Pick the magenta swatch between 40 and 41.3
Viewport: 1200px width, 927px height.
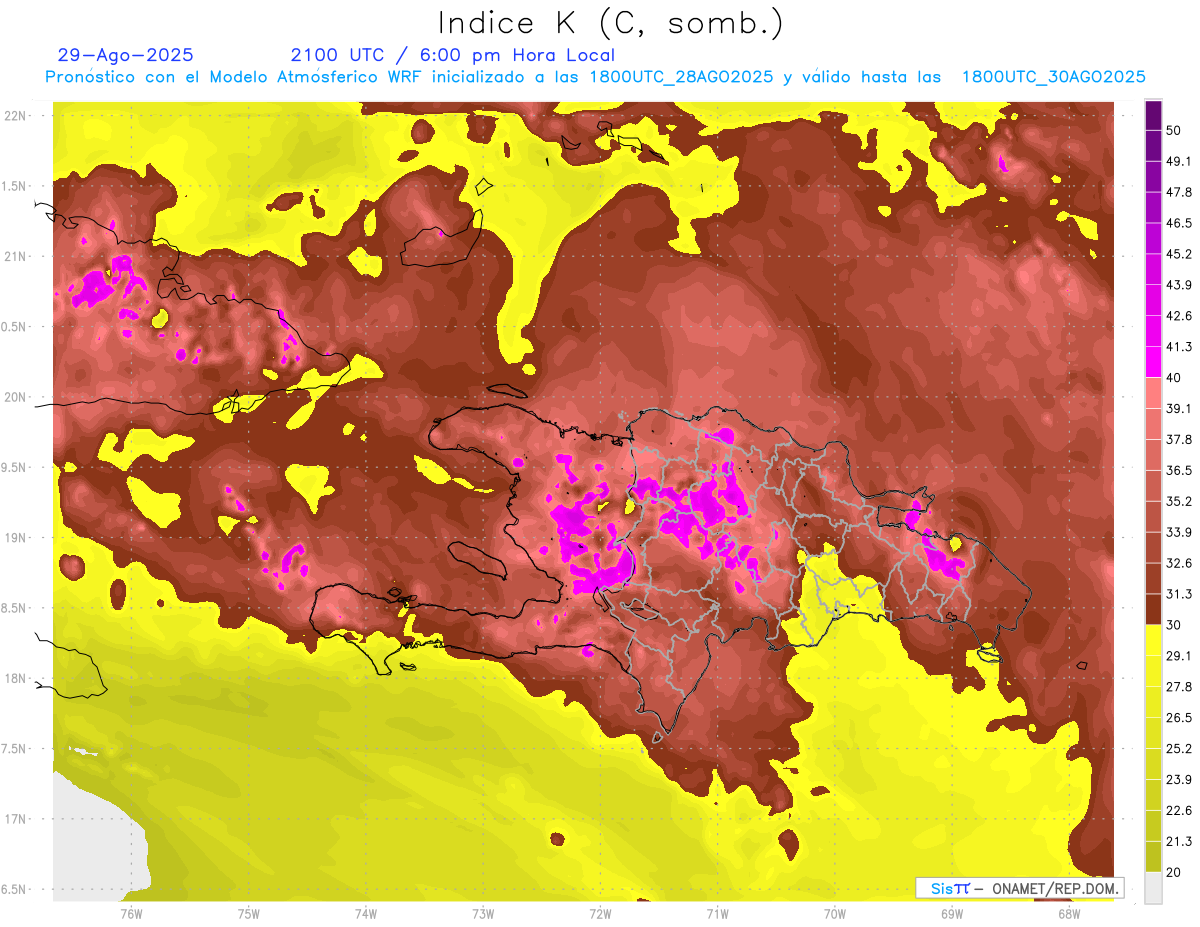coord(1153,362)
